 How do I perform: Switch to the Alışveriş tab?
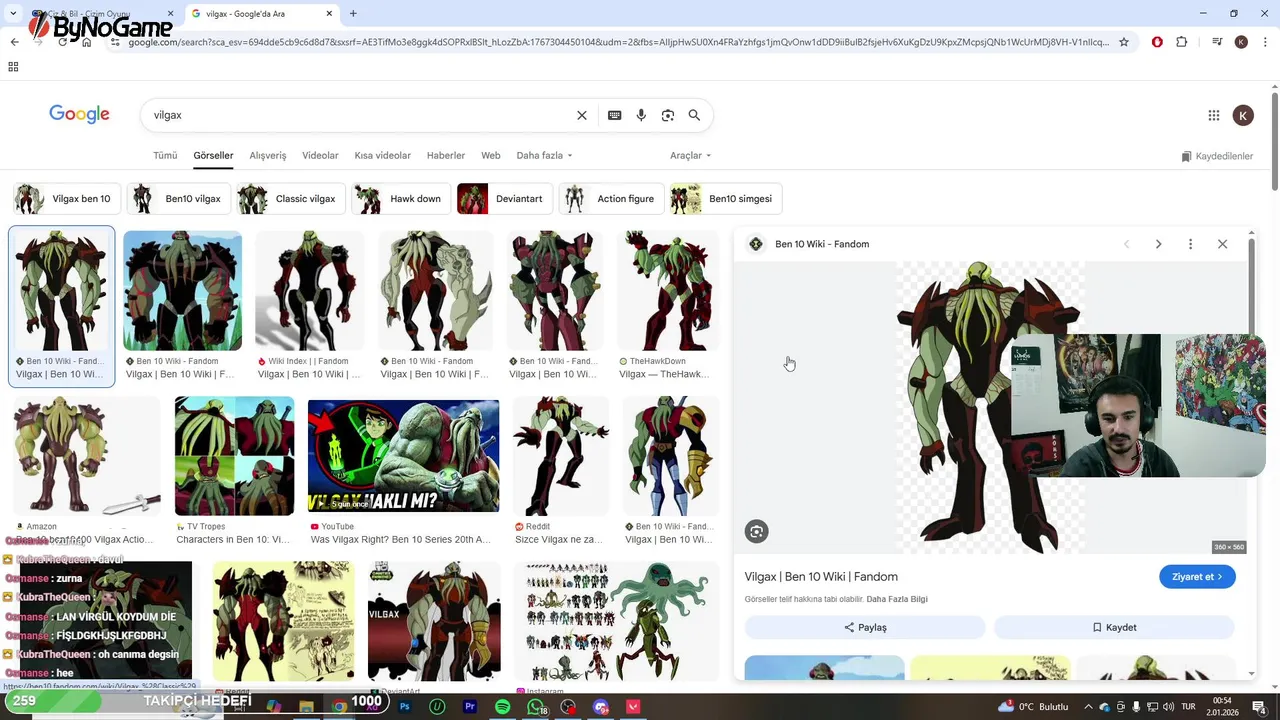pos(267,156)
